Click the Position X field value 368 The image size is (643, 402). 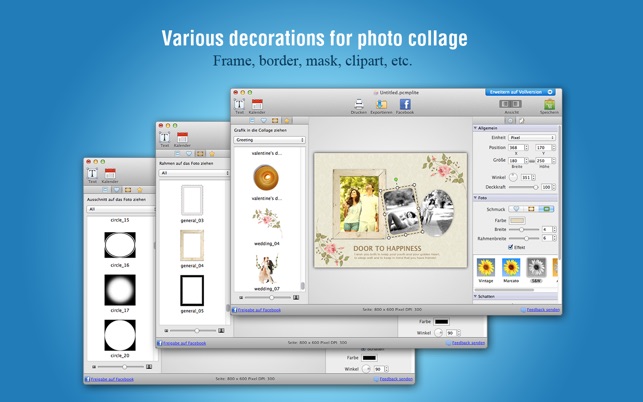516,147
